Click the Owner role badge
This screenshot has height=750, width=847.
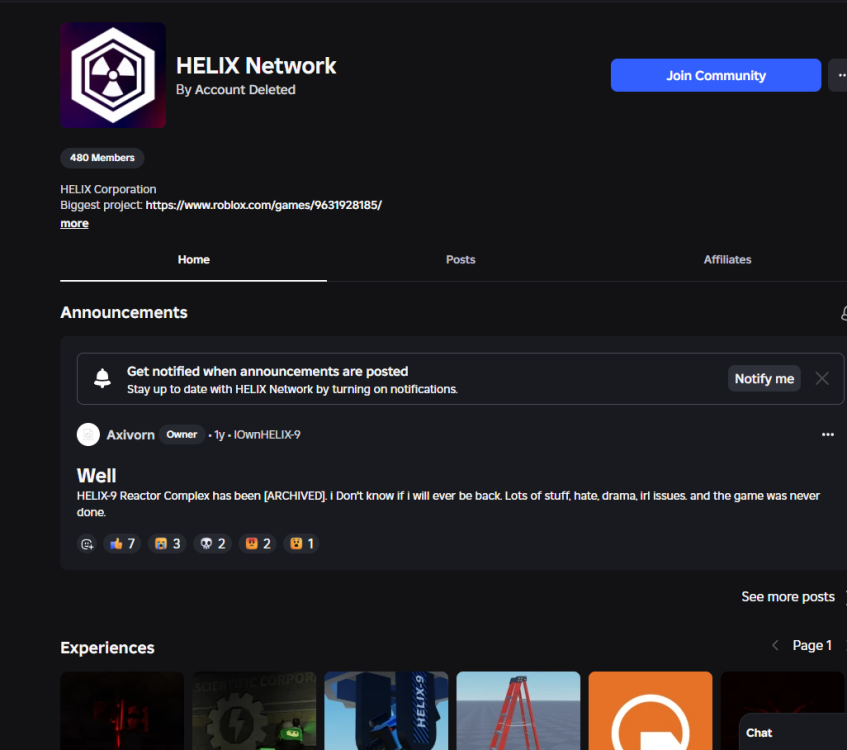click(182, 434)
